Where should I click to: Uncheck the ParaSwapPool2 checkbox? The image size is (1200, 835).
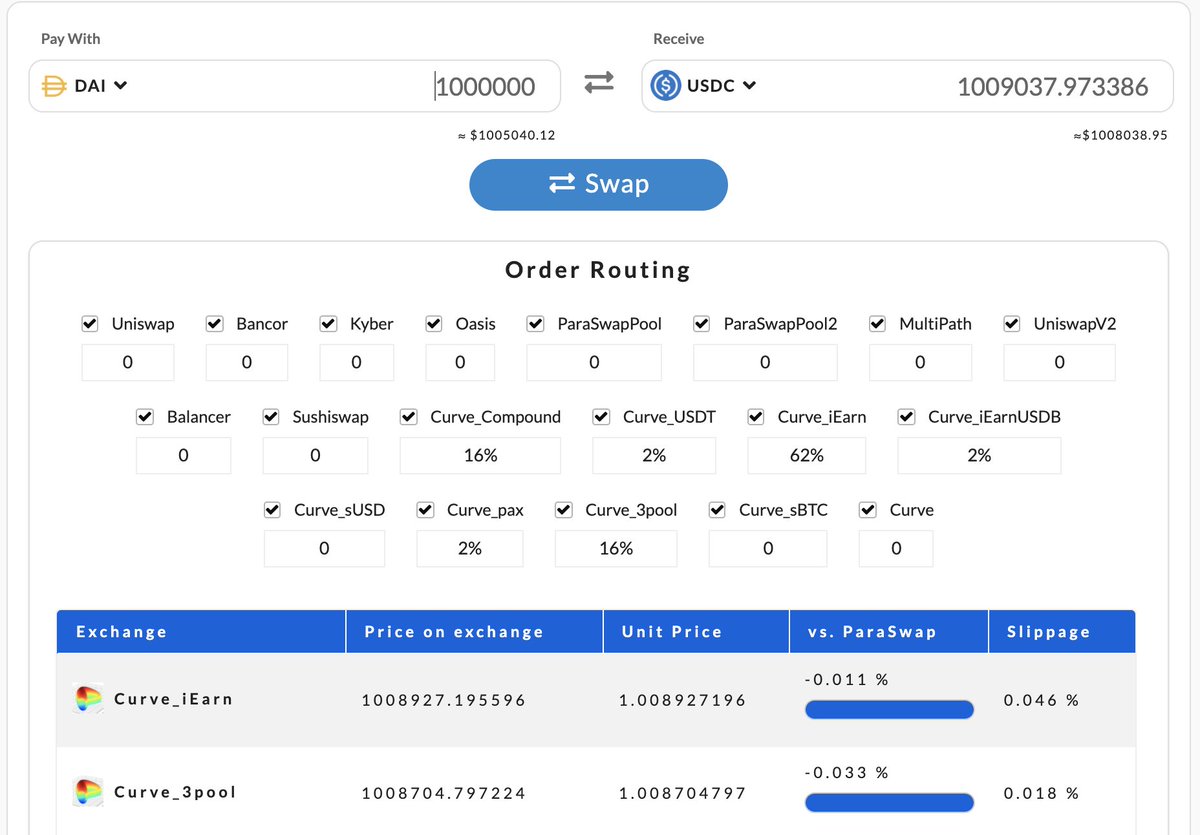pos(702,324)
